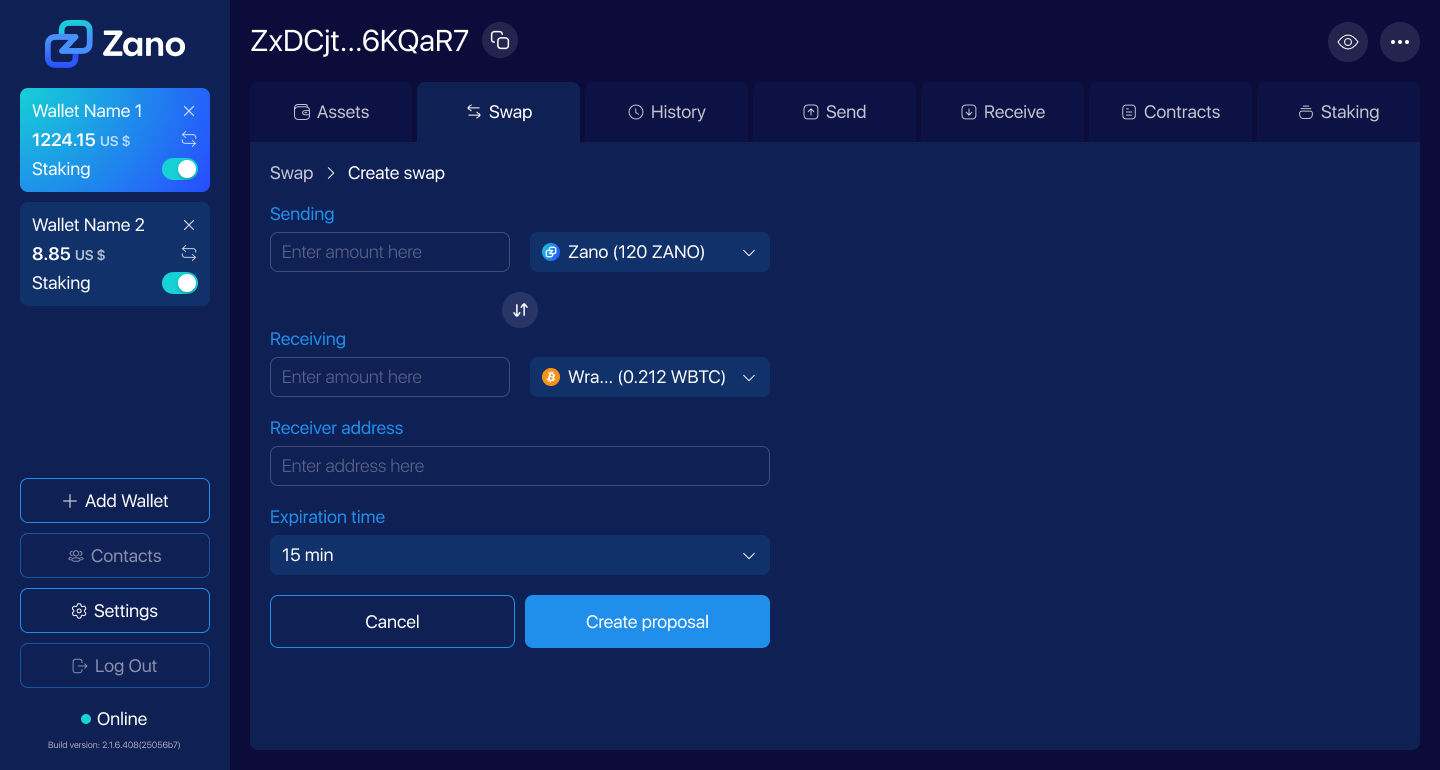The height and width of the screenshot is (770, 1440).
Task: Click the Receiver address input field
Action: coord(520,465)
